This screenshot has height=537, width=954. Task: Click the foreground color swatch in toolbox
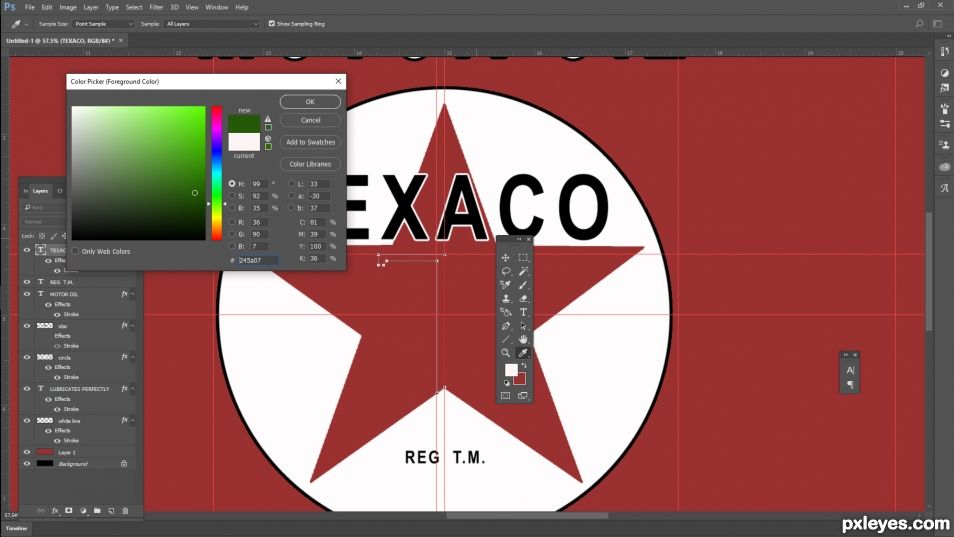tap(511, 370)
